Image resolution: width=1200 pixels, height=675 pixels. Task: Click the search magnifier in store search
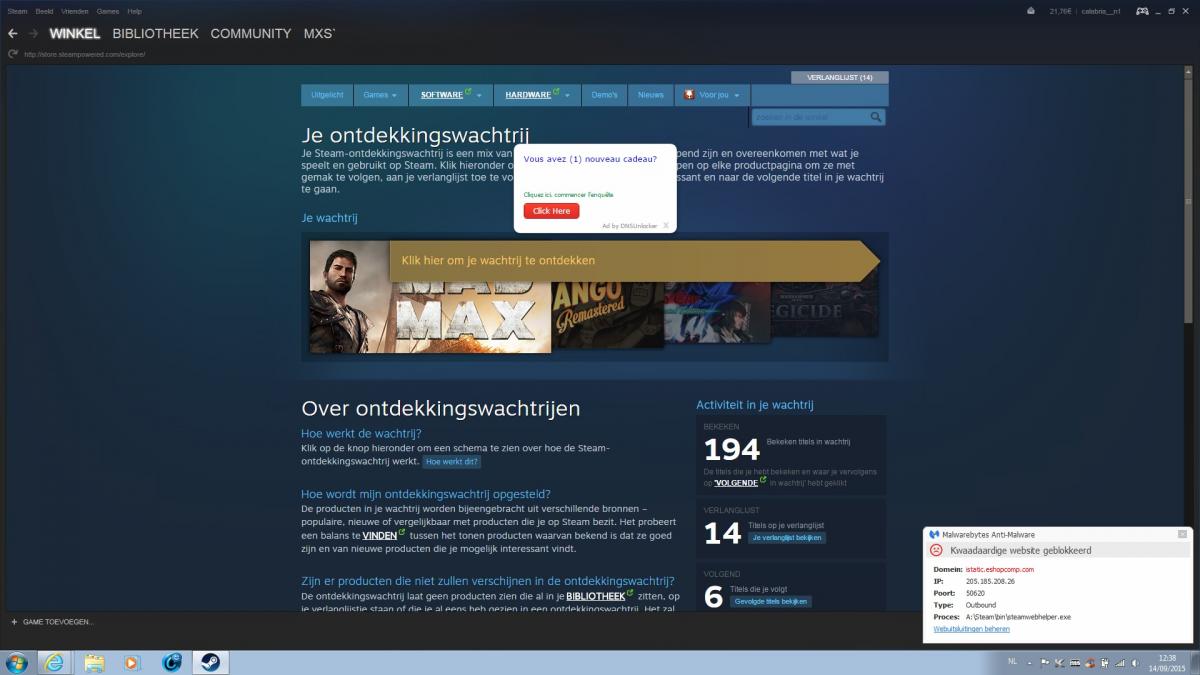[876, 117]
